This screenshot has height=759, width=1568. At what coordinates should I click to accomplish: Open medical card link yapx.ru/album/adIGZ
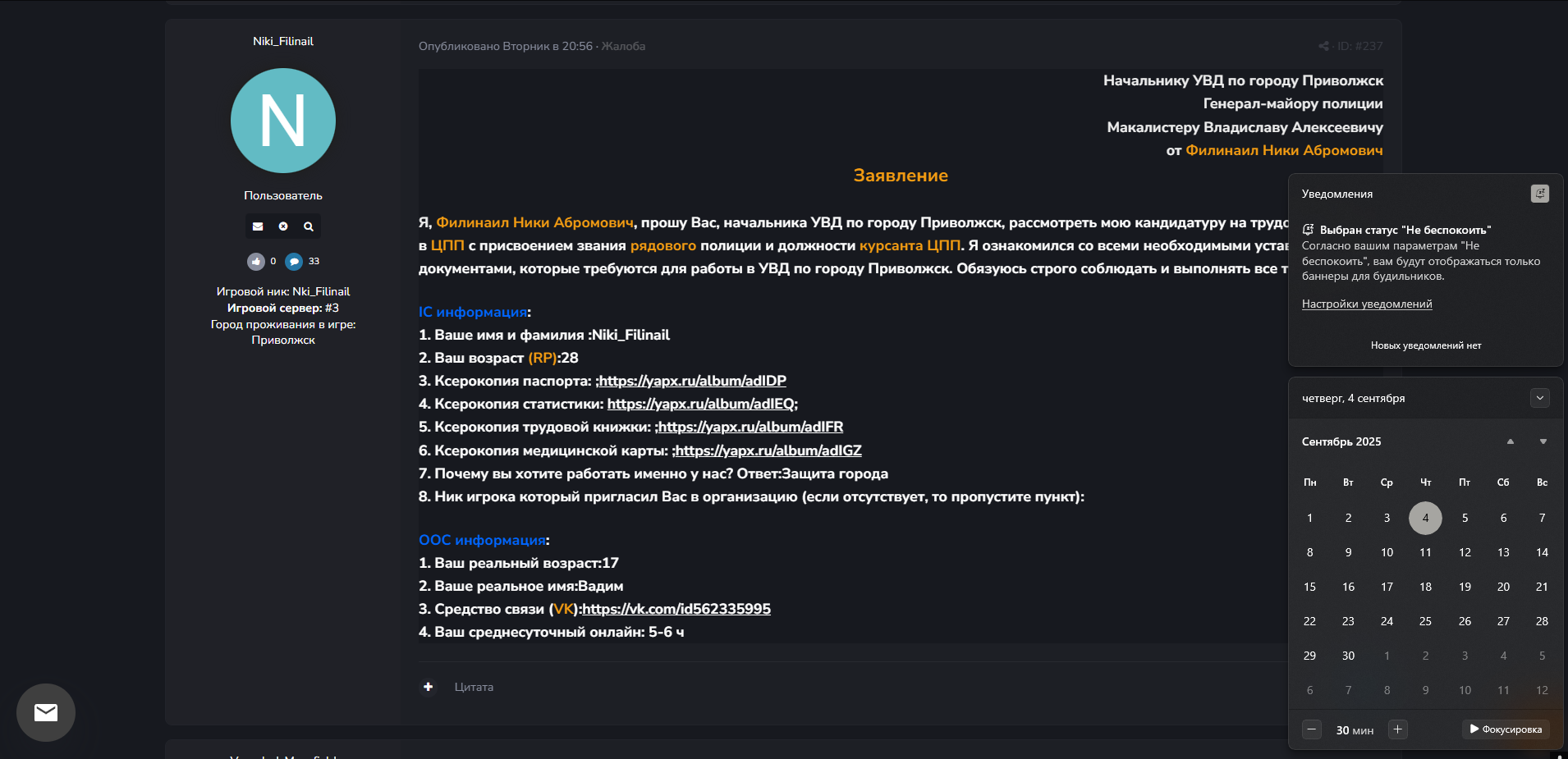pyautogui.click(x=768, y=450)
